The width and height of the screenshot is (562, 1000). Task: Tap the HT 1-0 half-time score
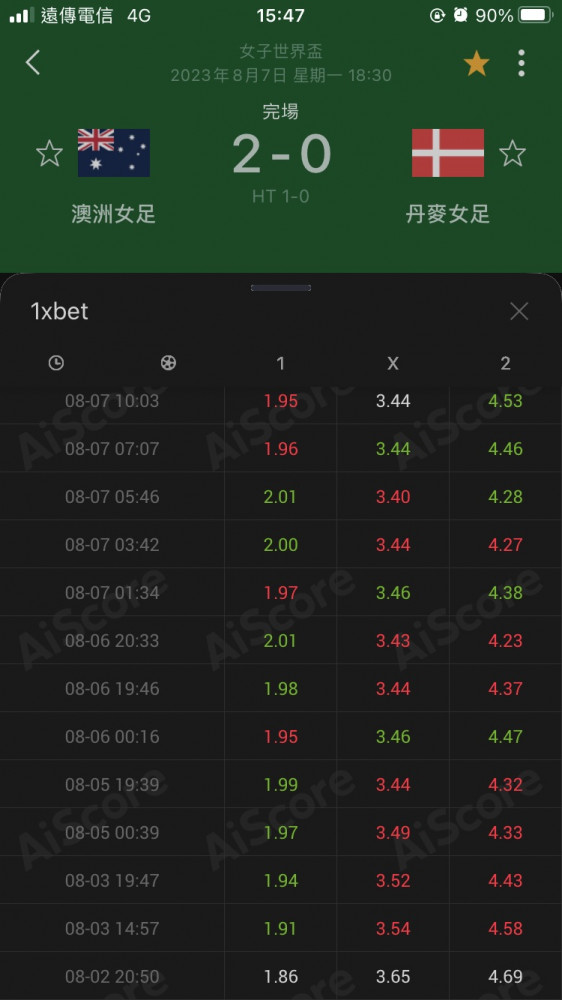(281, 196)
